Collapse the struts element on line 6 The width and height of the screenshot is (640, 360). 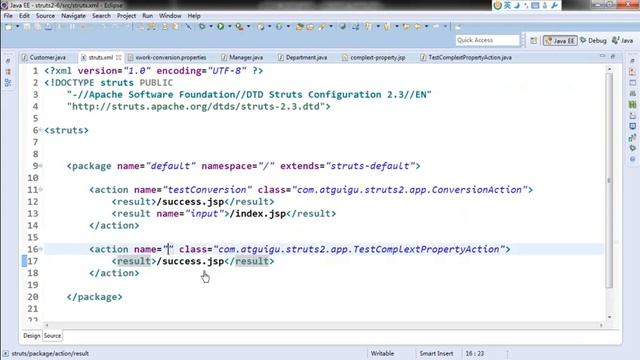tap(41, 130)
